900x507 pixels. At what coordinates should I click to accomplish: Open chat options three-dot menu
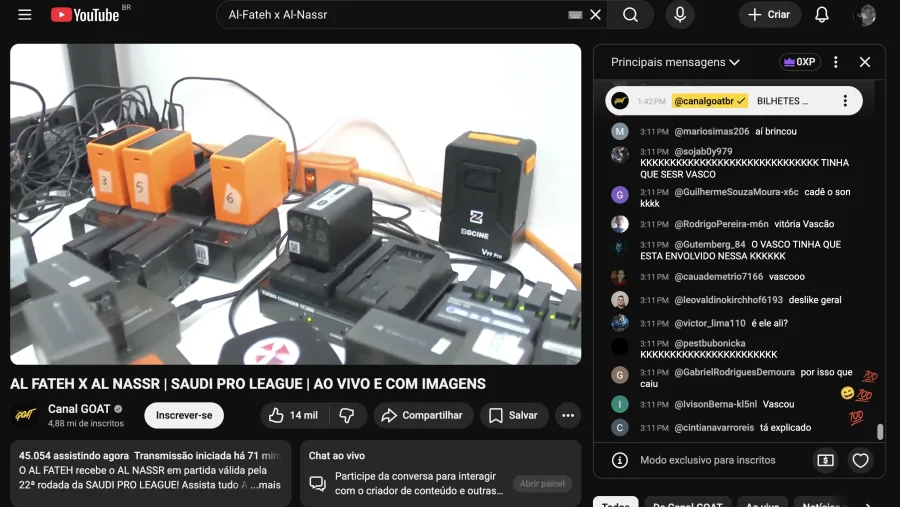click(x=836, y=62)
